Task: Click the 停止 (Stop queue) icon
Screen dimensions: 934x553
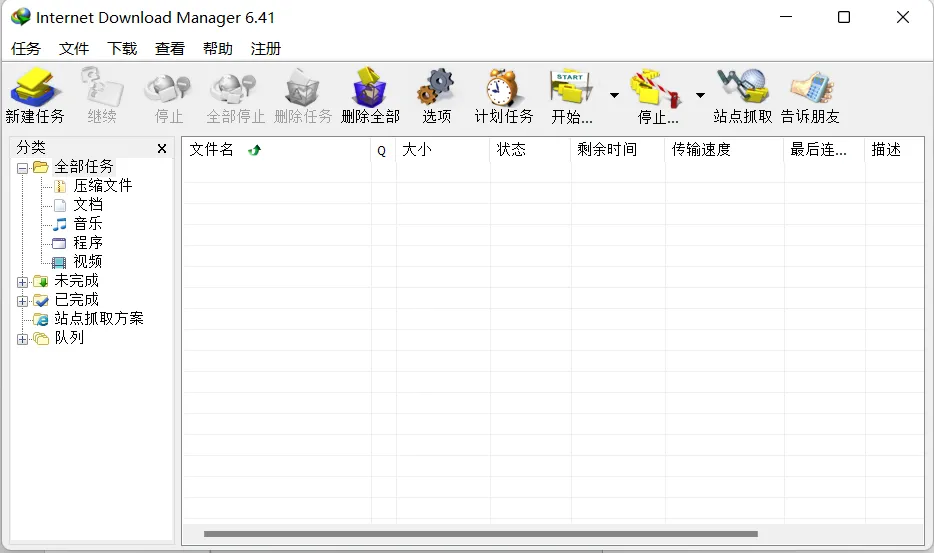Action: click(657, 89)
